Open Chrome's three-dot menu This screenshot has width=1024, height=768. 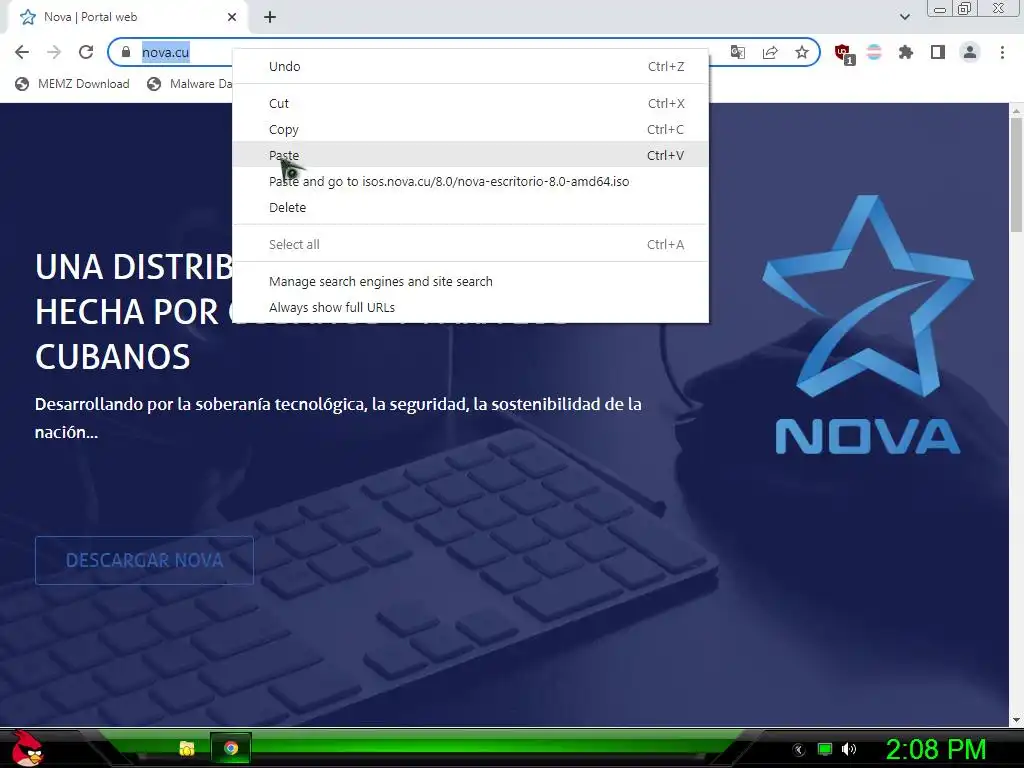(x=1002, y=52)
